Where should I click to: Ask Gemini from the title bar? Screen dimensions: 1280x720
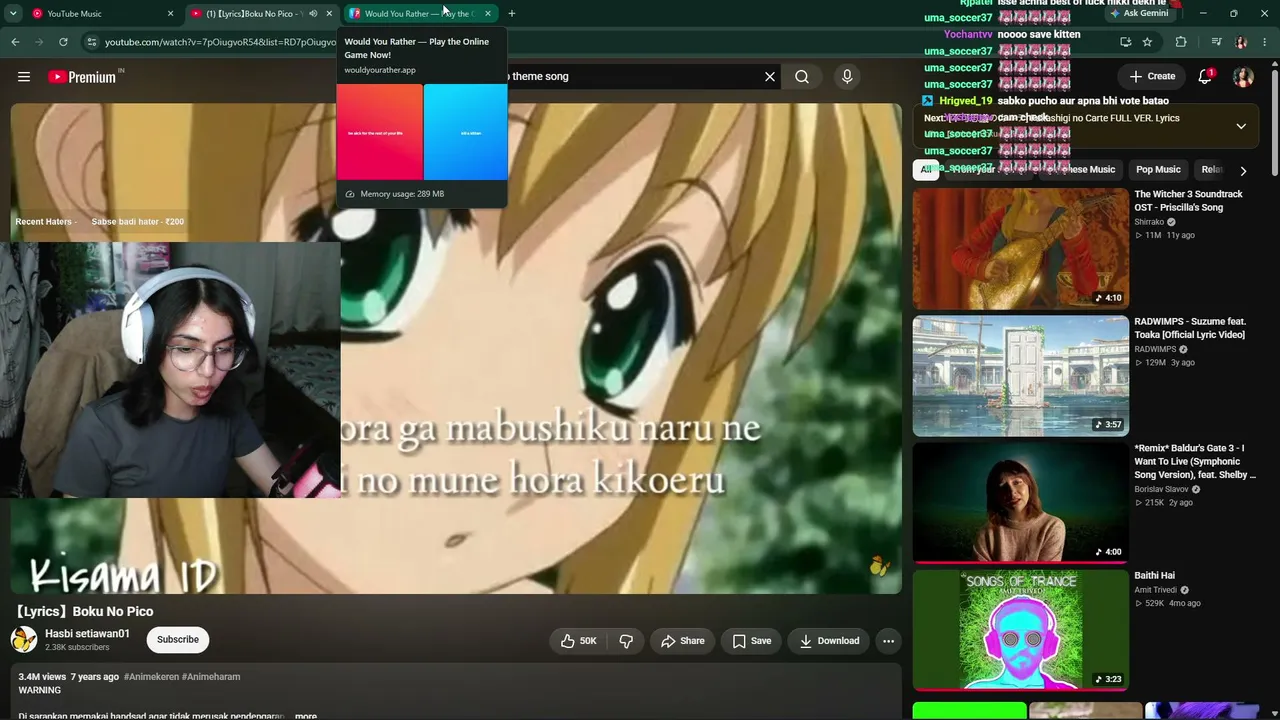pyautogui.click(x=1139, y=13)
